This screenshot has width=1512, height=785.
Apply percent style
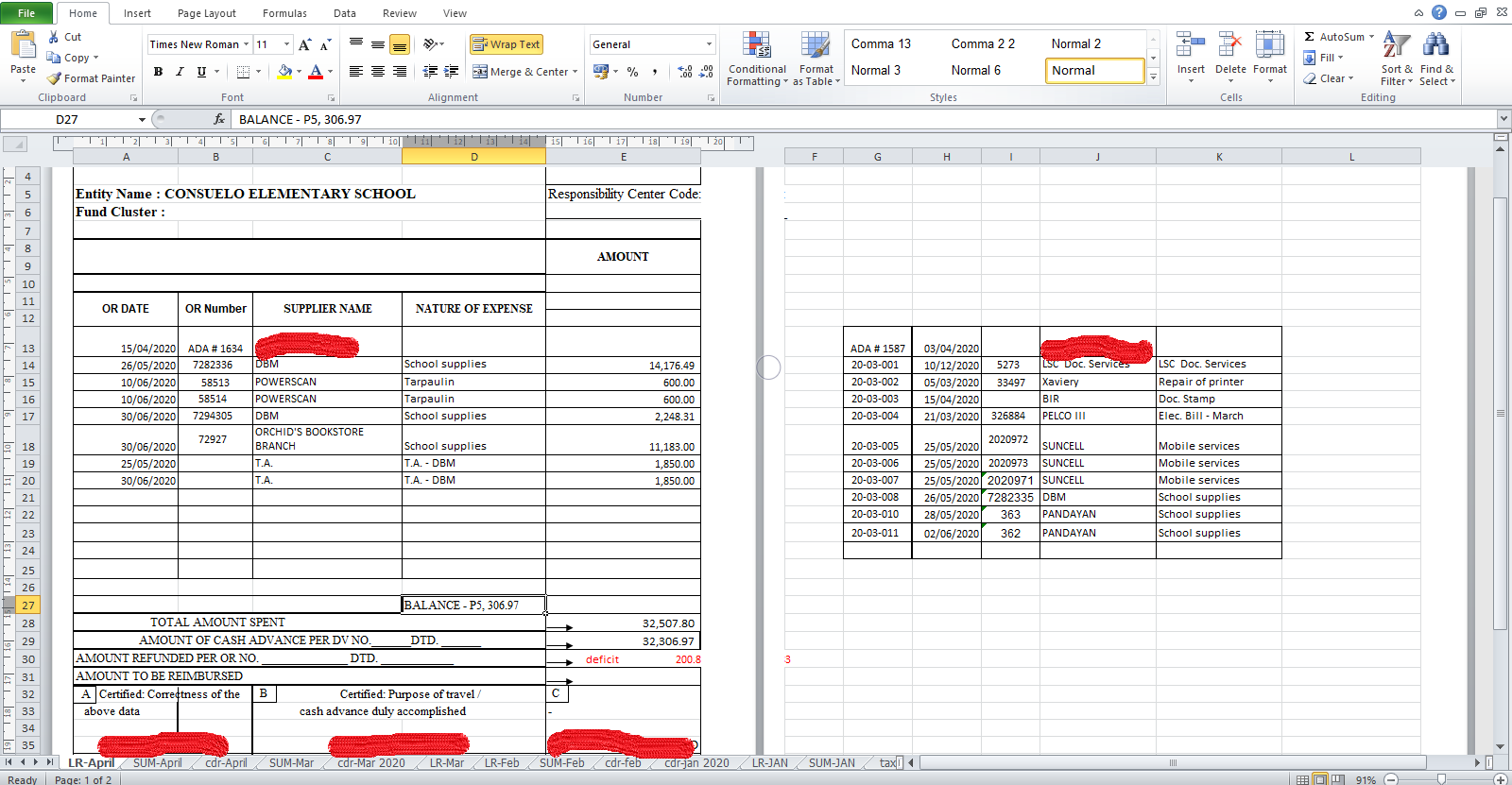pyautogui.click(x=632, y=72)
